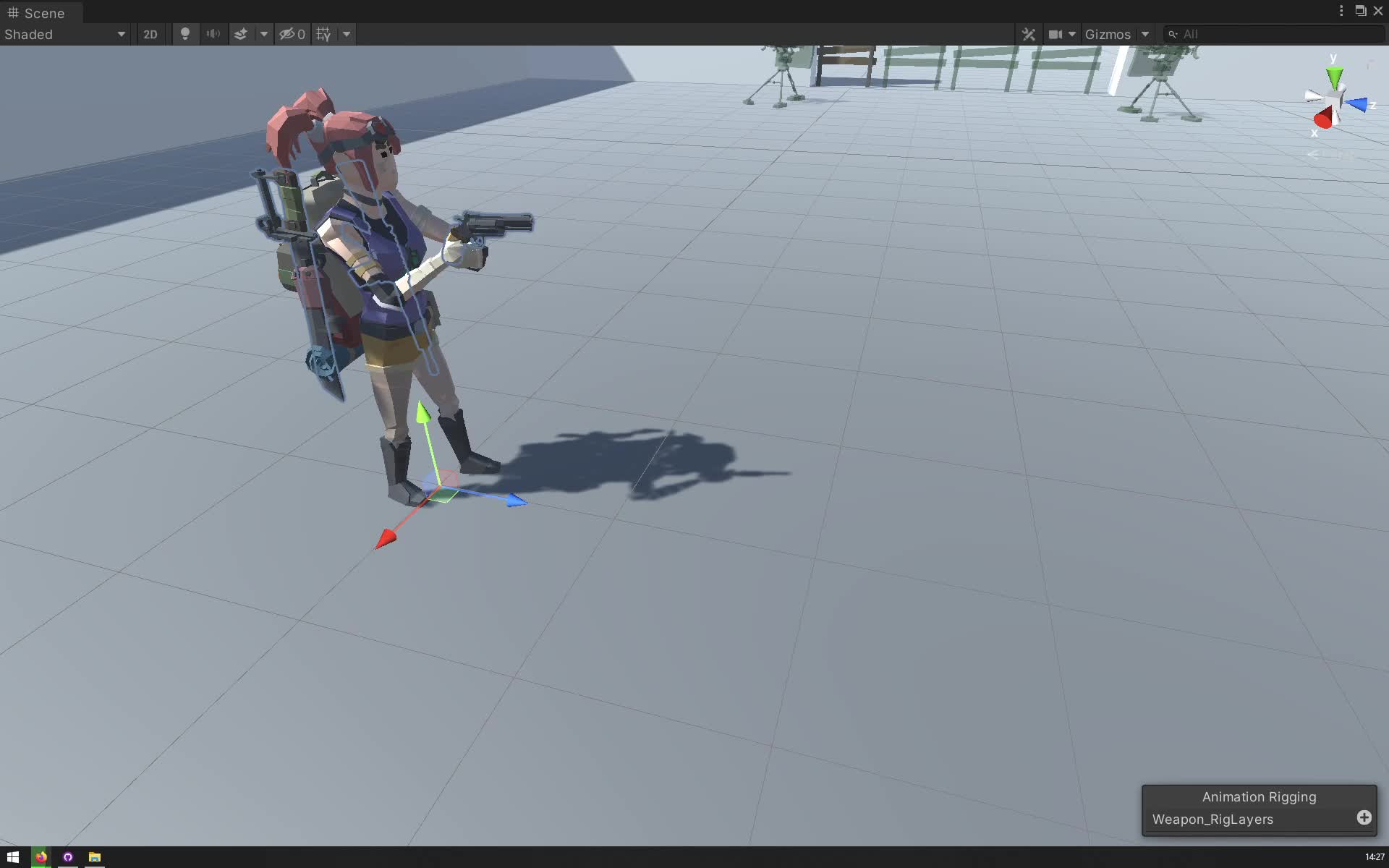Screen dimensions: 1389x868
Task: Toggle scene audio on
Action: [213, 34]
